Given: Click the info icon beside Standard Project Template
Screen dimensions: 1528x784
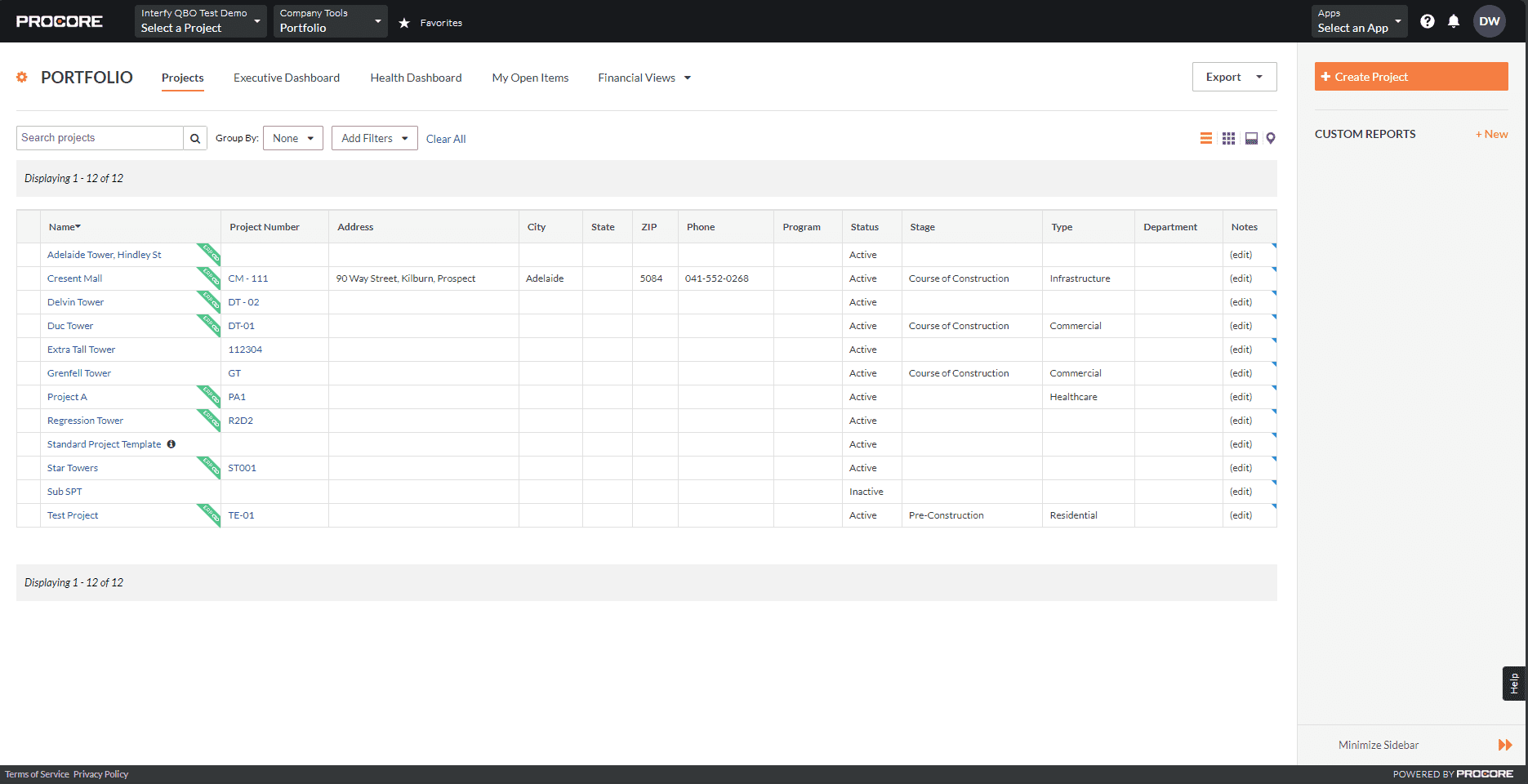Looking at the screenshot, I should (x=171, y=443).
